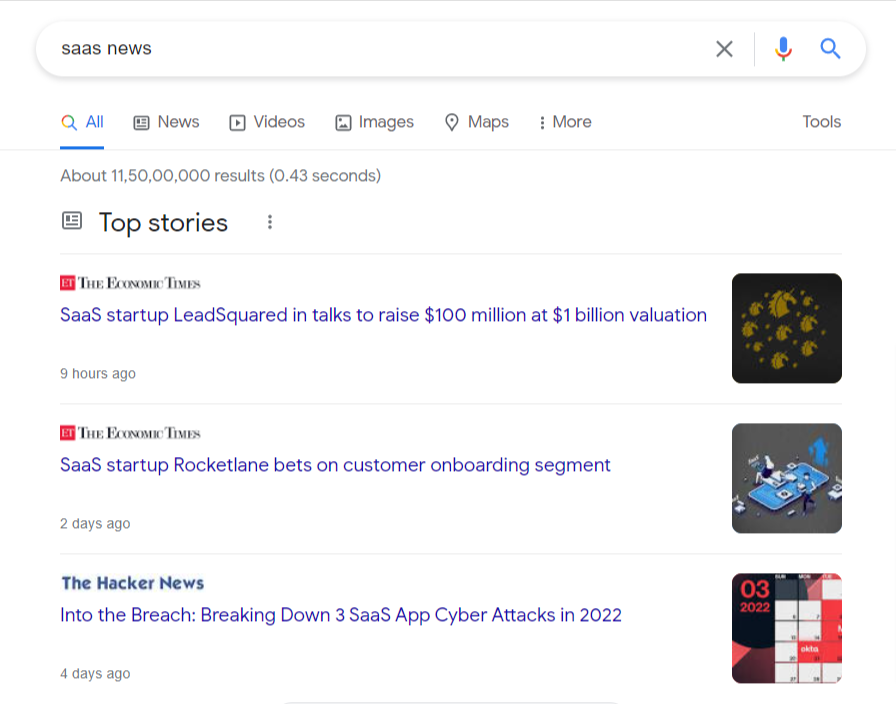Select the All results tab
The height and width of the screenshot is (704, 896).
pos(82,122)
